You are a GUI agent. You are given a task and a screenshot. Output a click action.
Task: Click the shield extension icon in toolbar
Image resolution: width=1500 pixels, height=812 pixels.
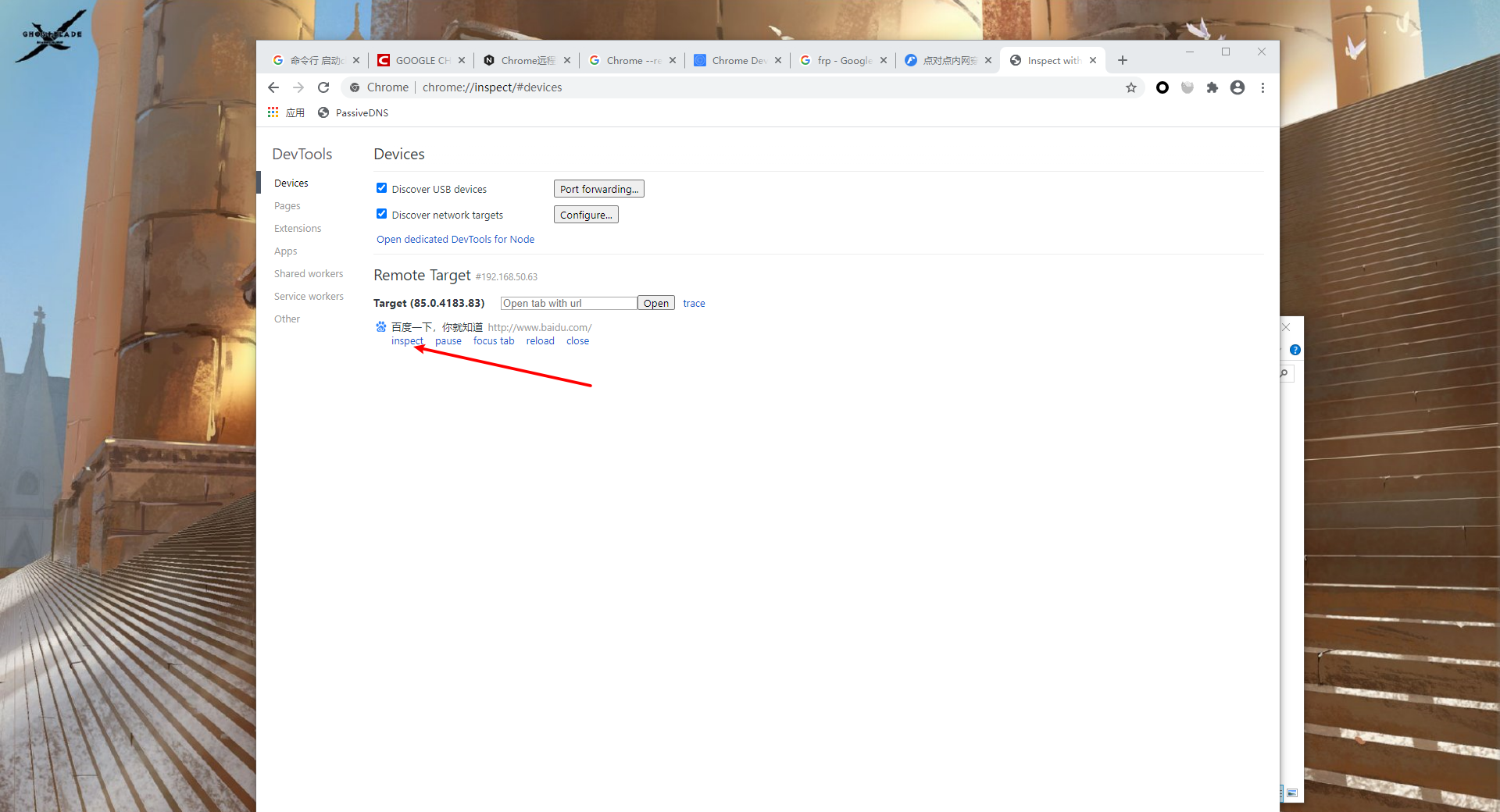point(1187,87)
